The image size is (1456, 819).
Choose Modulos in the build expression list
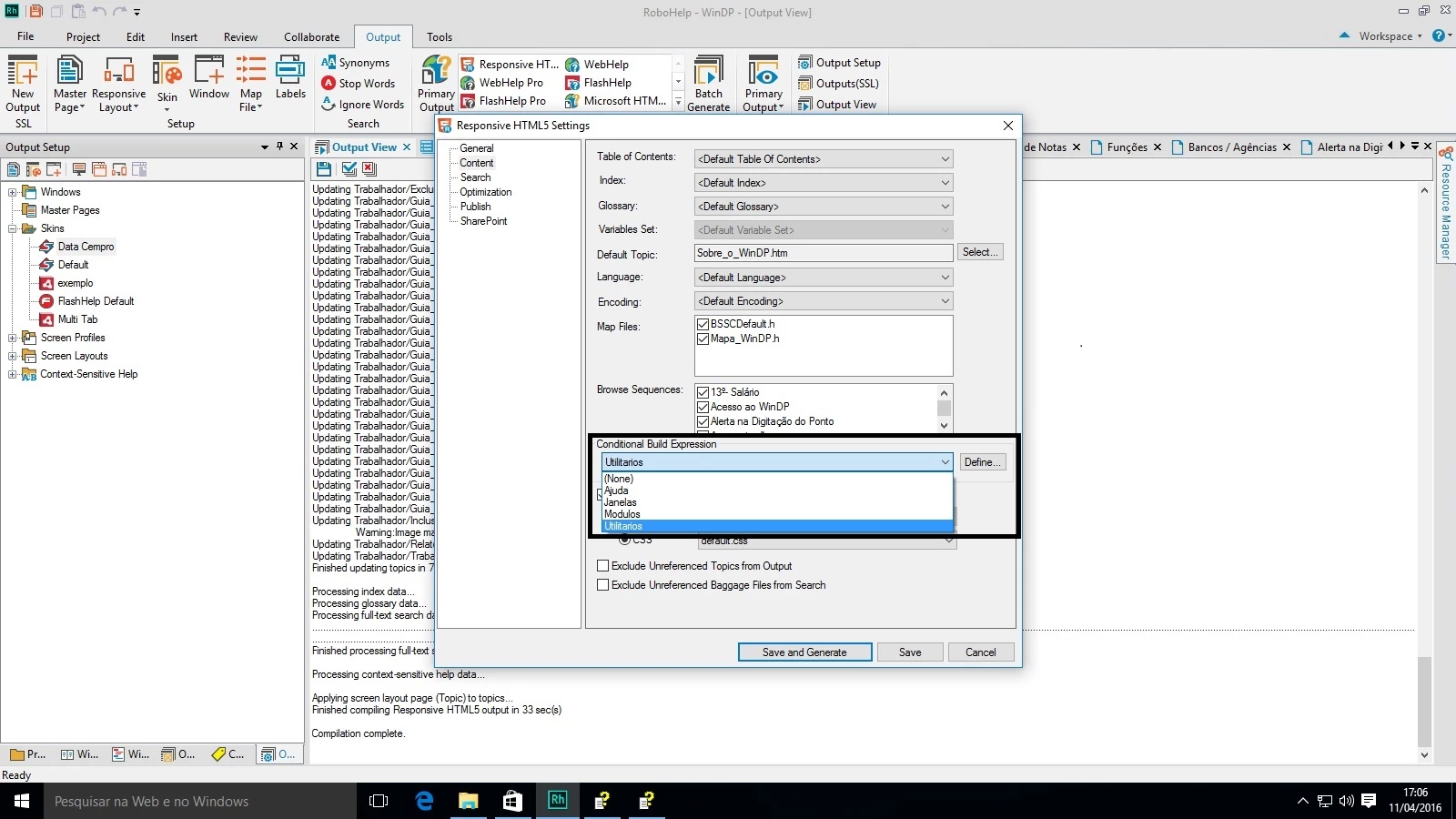777,514
